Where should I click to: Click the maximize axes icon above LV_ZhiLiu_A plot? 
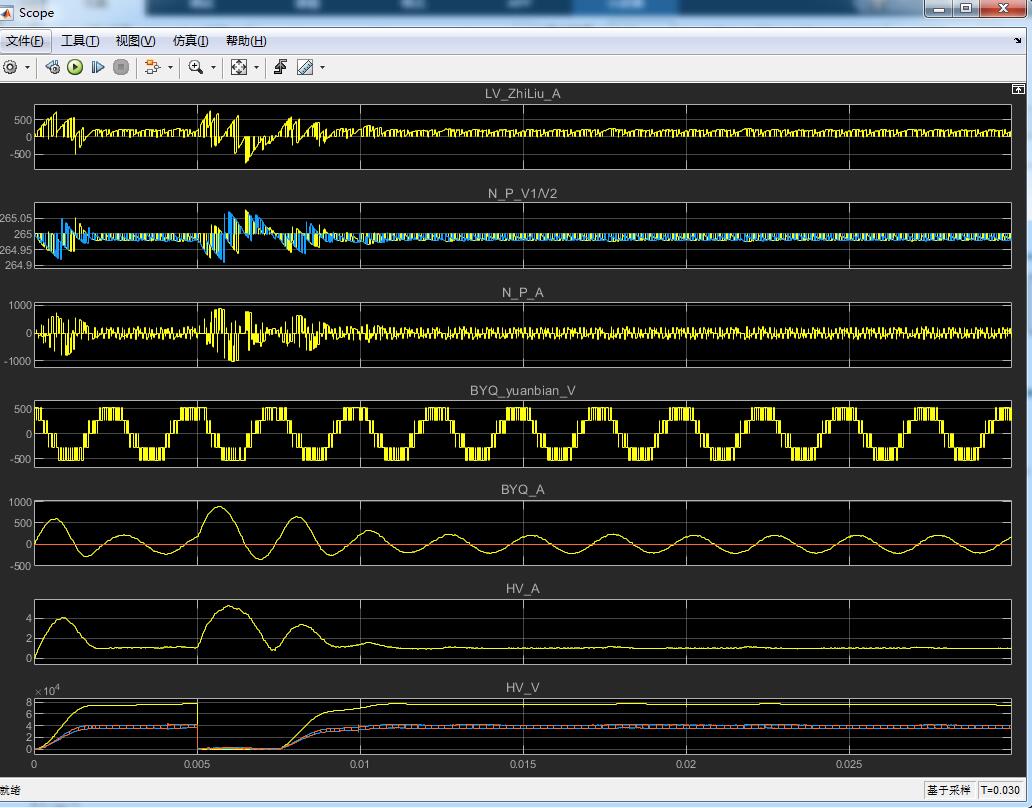click(1018, 89)
